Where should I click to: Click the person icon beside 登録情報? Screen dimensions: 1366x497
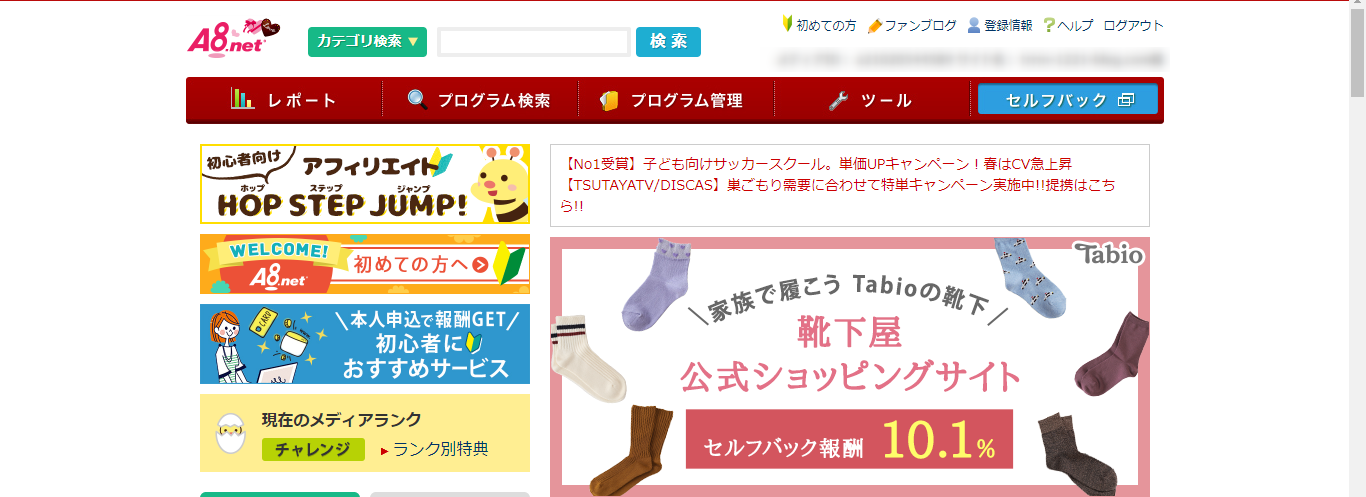point(974,25)
